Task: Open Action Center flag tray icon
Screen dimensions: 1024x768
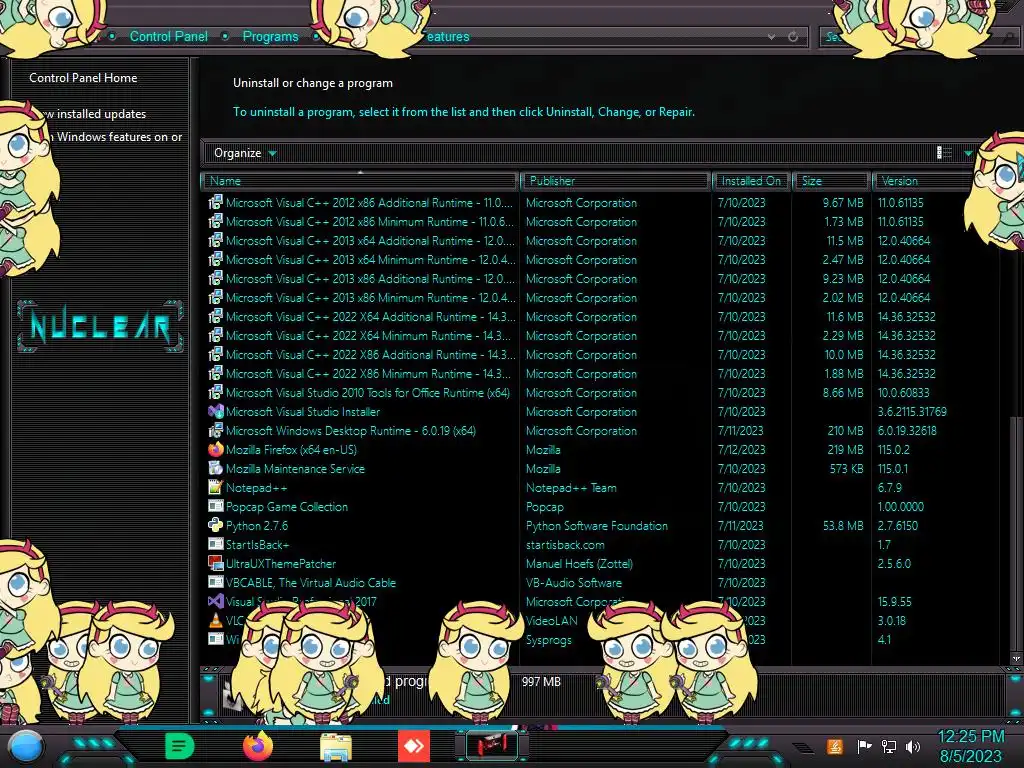Action: pyautogui.click(x=864, y=746)
